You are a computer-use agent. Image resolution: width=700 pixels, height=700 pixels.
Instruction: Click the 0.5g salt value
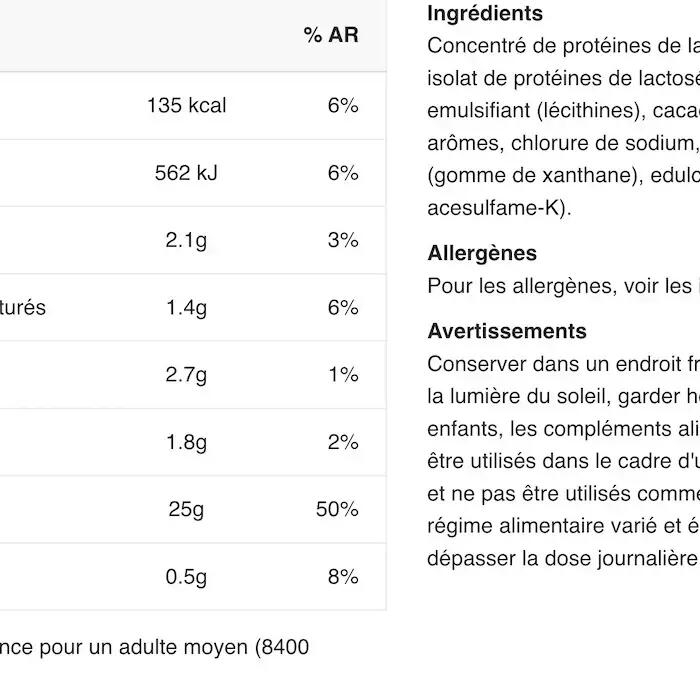[x=186, y=577]
